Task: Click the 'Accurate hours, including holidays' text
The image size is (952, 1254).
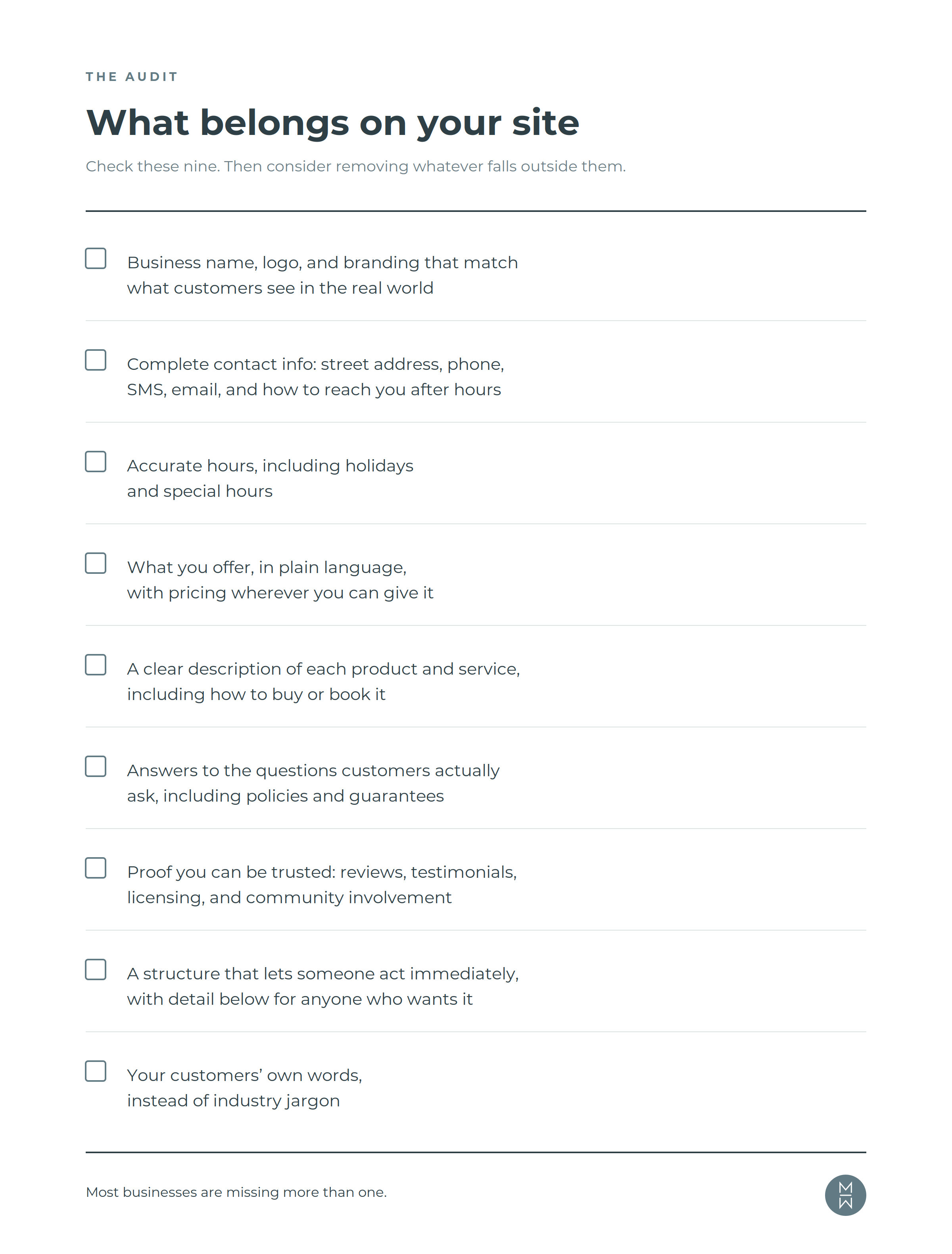Action: coord(270,466)
